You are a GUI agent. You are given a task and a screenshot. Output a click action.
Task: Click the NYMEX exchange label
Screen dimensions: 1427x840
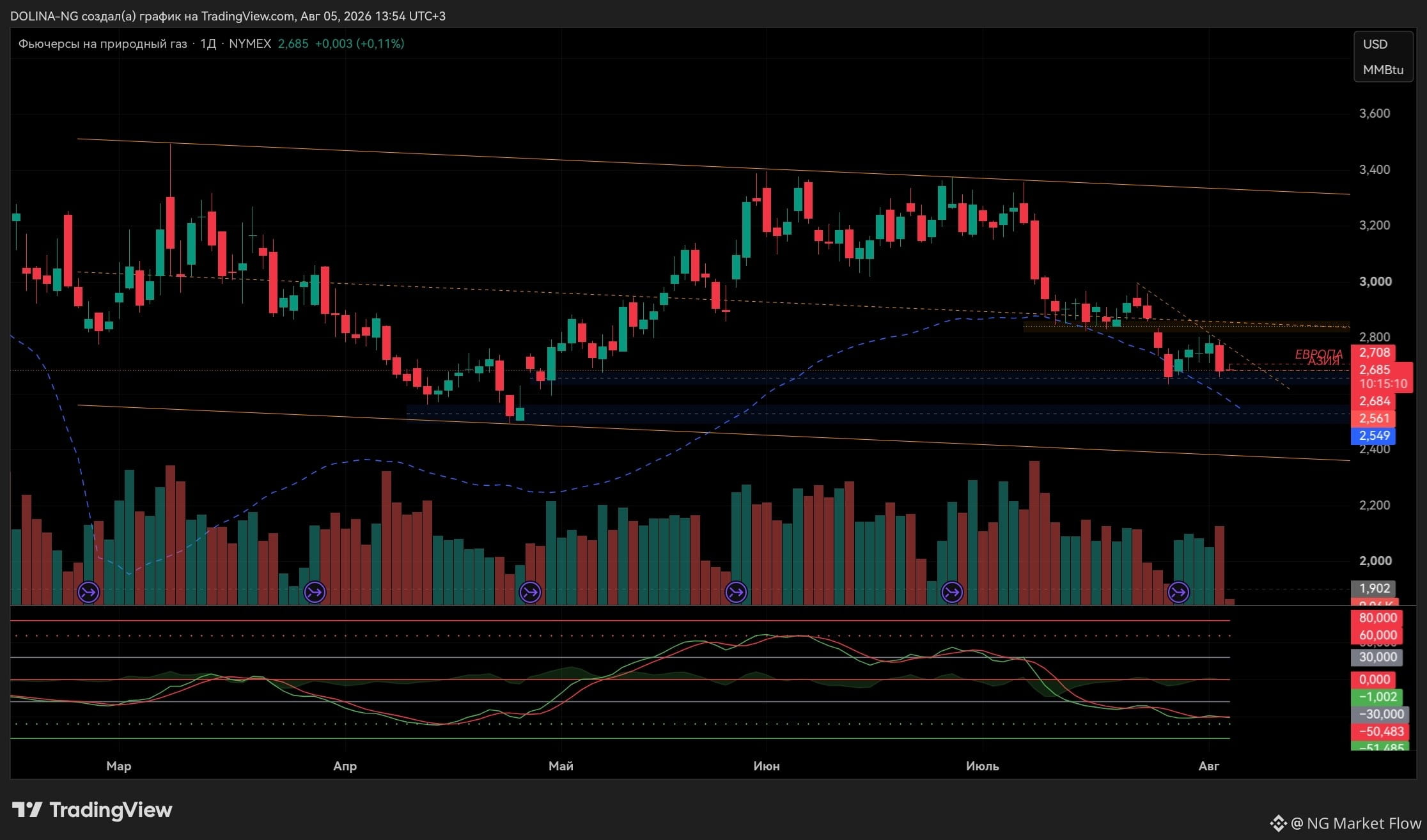(250, 43)
